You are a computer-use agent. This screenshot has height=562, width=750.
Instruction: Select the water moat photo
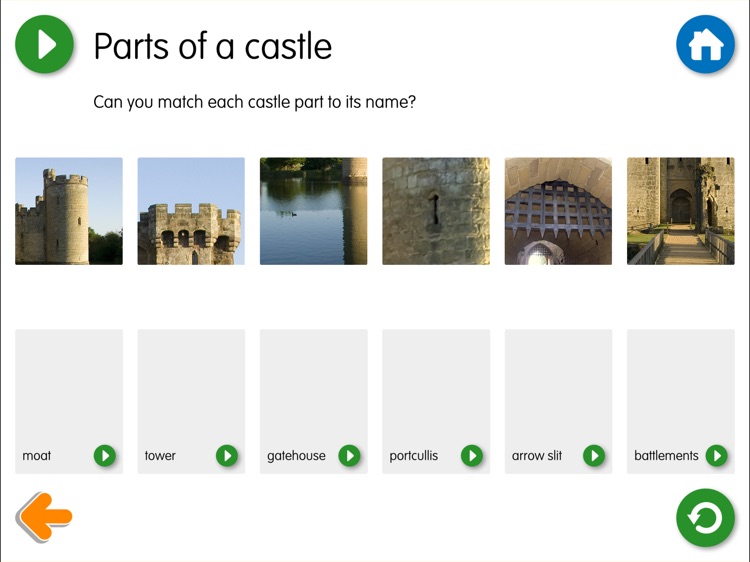coord(313,211)
